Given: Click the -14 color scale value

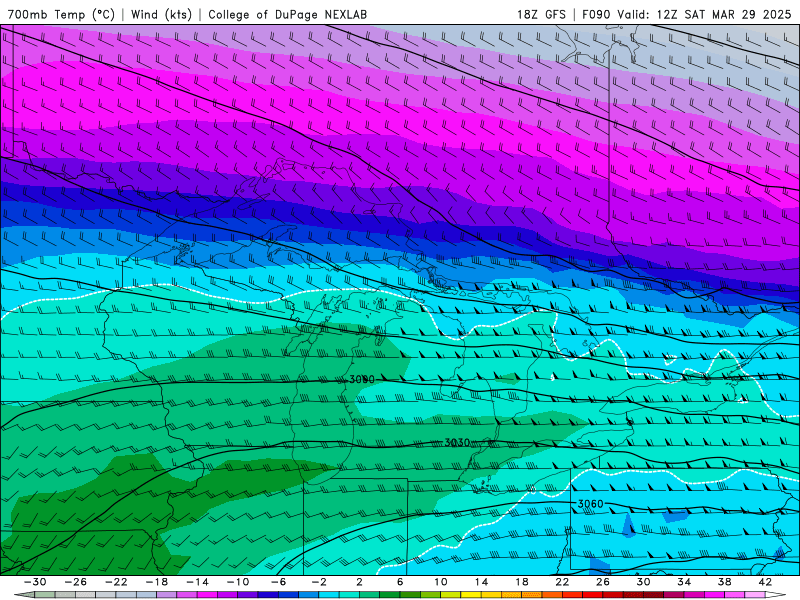Looking at the screenshot, I should coord(197,582).
